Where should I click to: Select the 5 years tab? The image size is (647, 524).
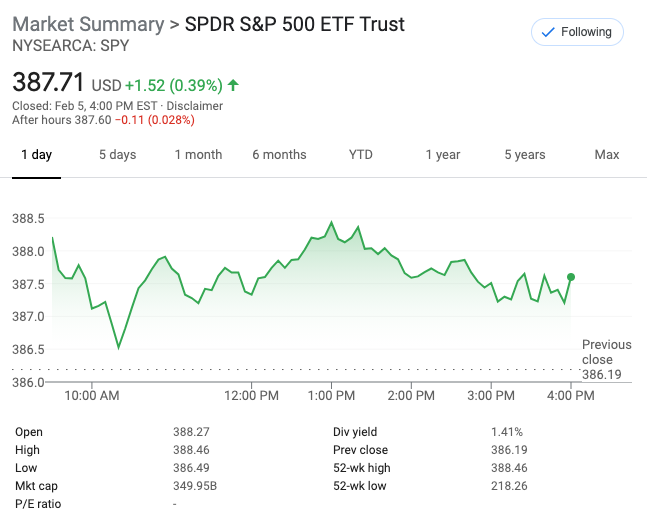point(525,155)
